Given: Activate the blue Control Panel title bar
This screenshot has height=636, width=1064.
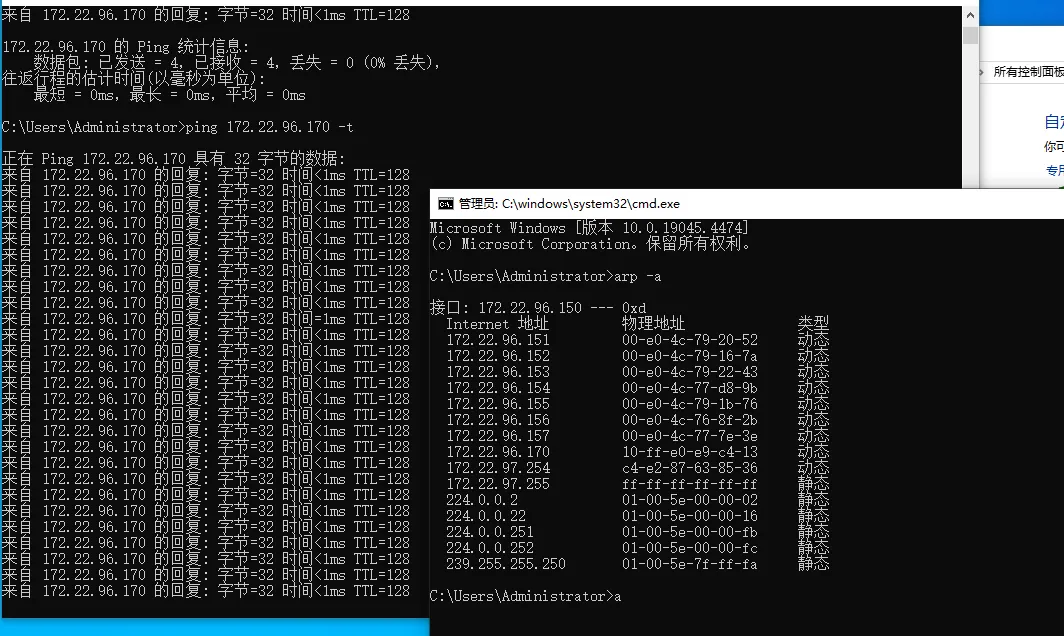Looking at the screenshot, I should tap(1022, 14).
